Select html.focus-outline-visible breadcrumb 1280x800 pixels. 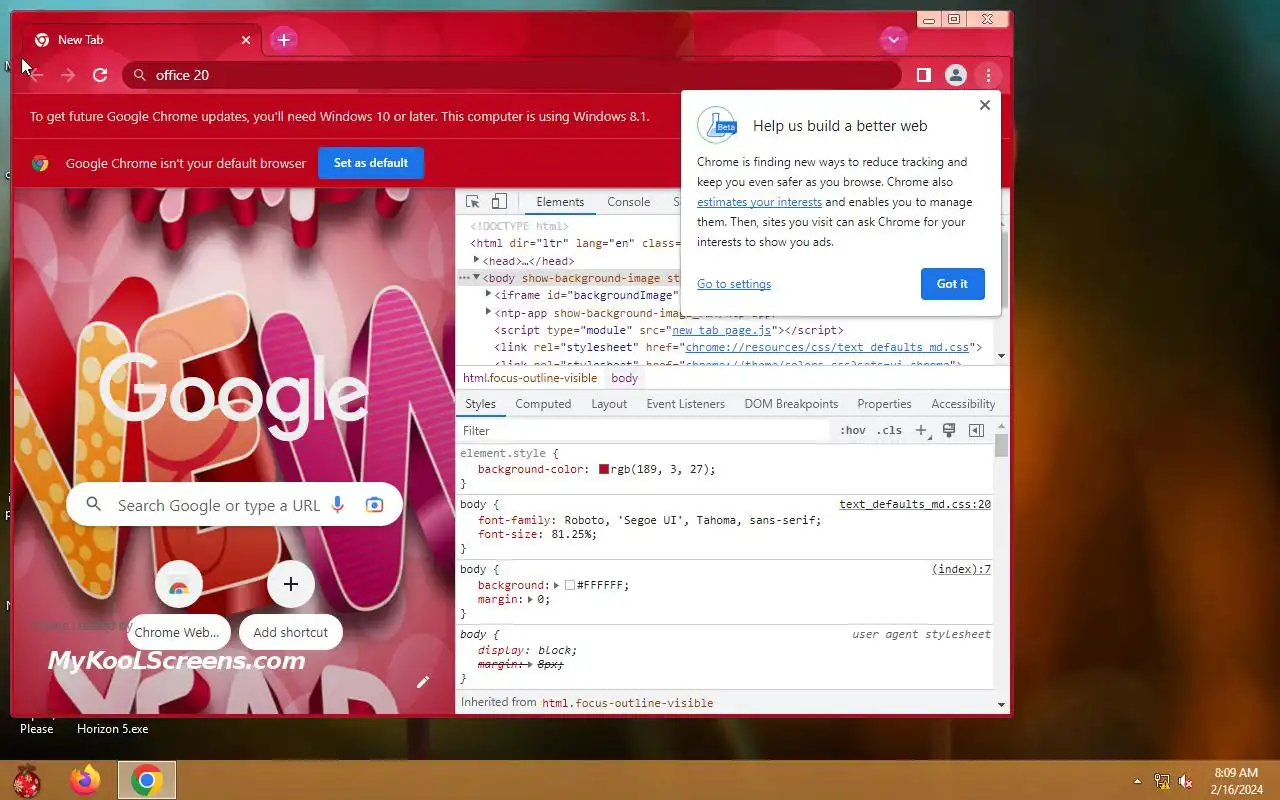click(530, 378)
